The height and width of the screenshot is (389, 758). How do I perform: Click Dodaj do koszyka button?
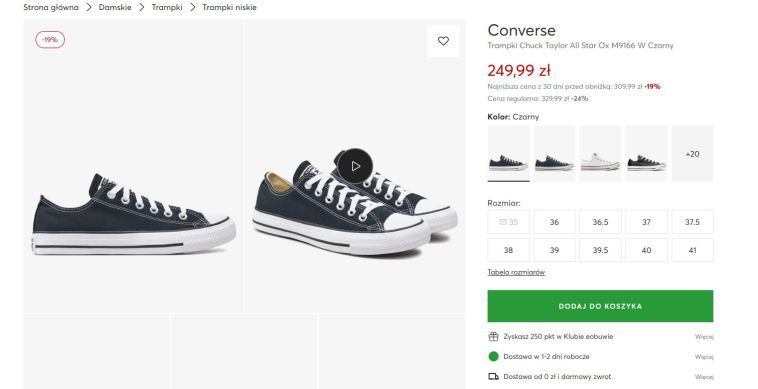(600, 306)
